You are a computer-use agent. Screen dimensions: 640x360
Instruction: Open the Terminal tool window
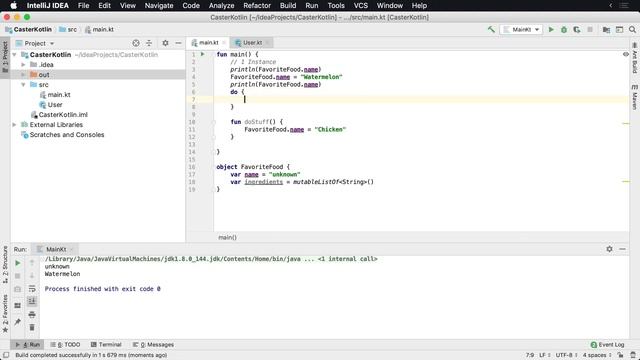pos(106,344)
